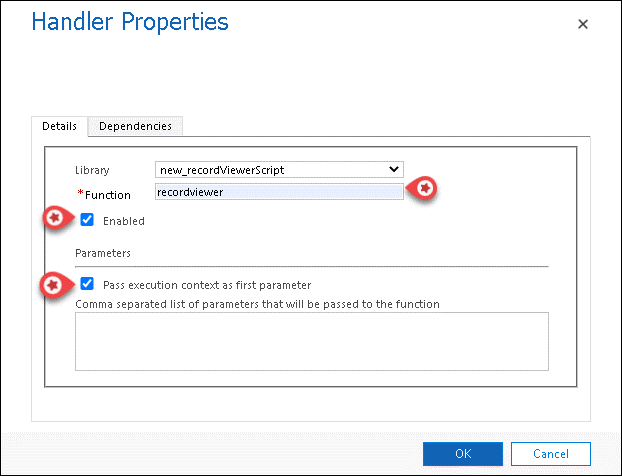
Task: Click the Library dropdown chevron arrow
Action: point(394,170)
